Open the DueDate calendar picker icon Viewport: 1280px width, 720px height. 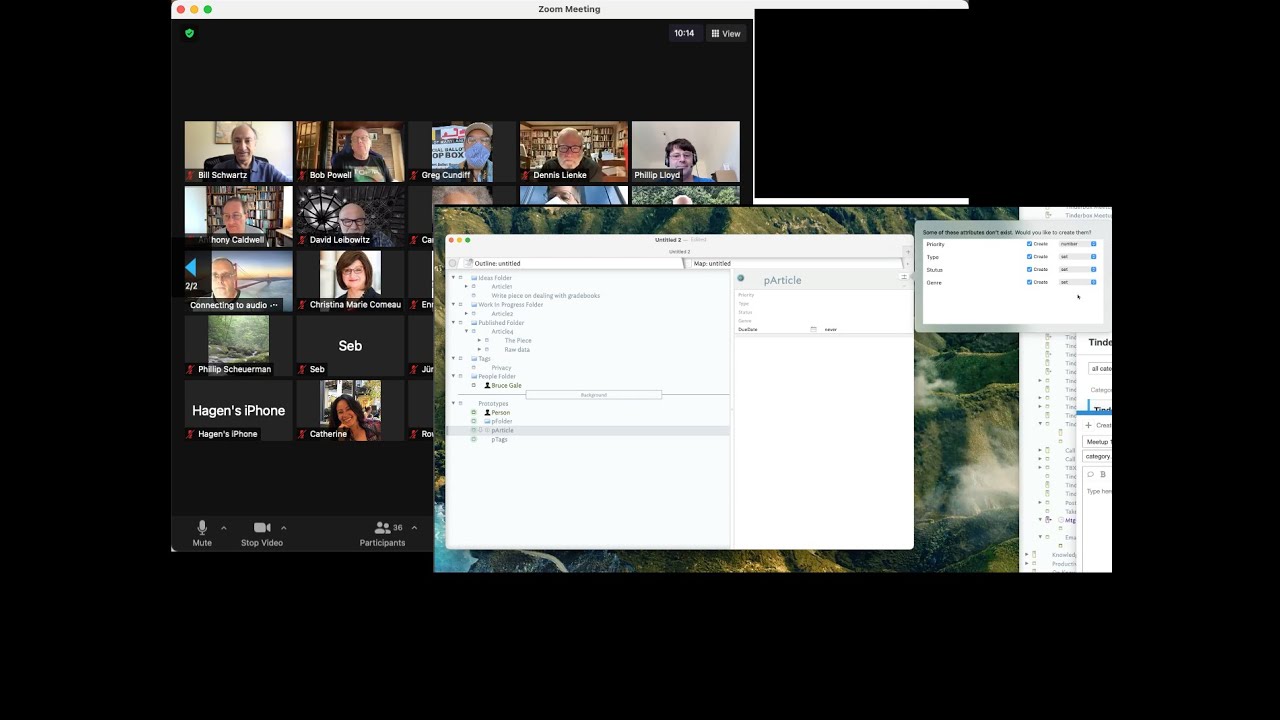tap(813, 329)
